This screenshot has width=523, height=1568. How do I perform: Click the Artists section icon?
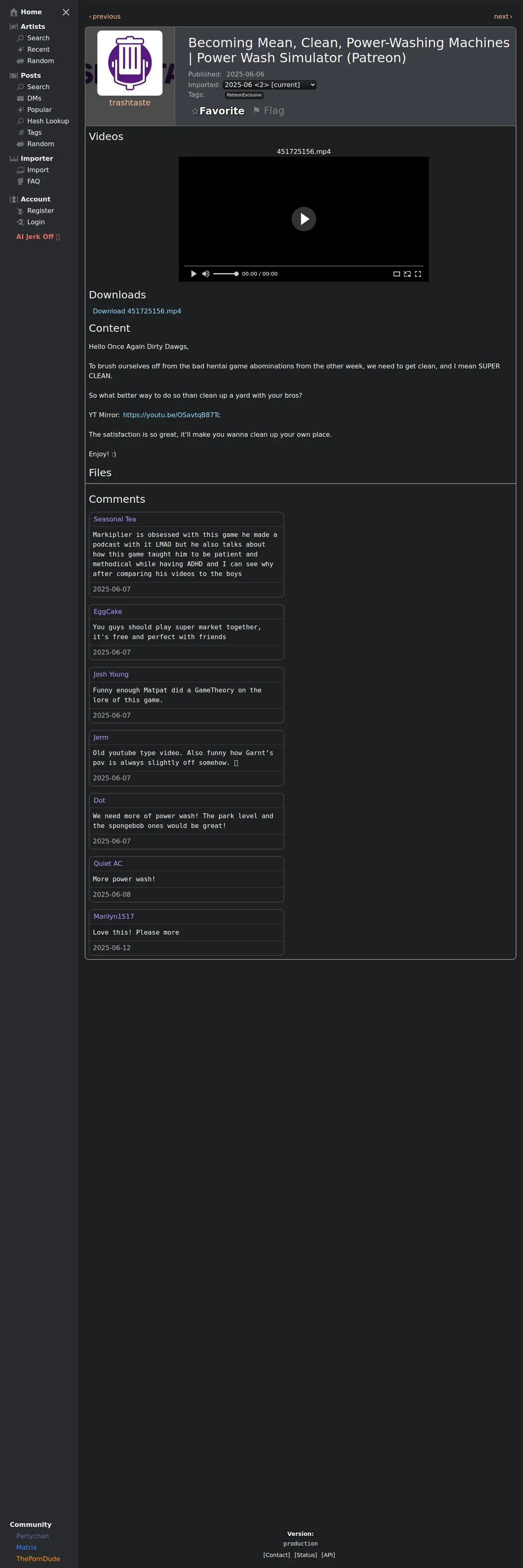[14, 27]
